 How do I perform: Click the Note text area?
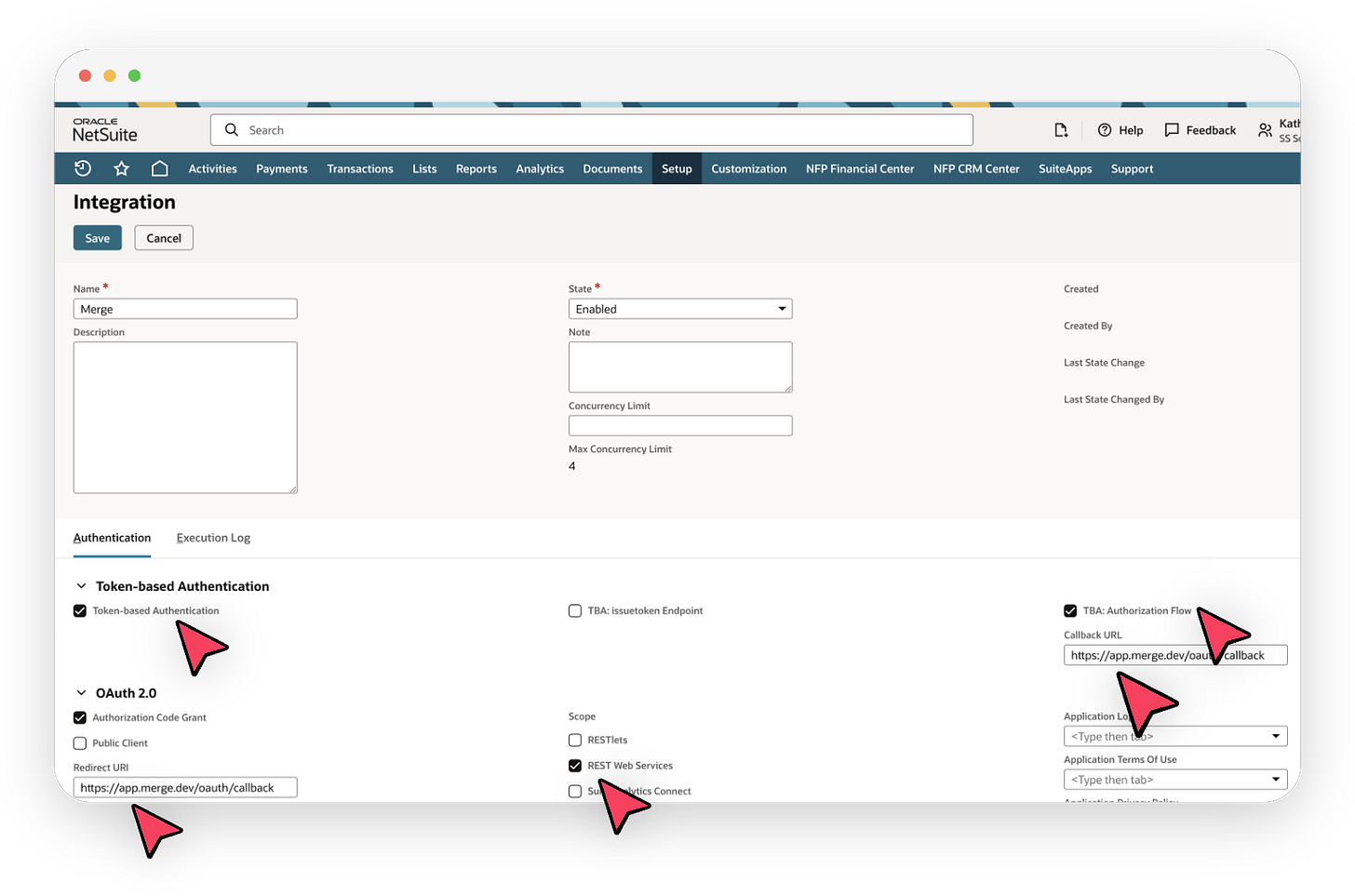point(680,367)
